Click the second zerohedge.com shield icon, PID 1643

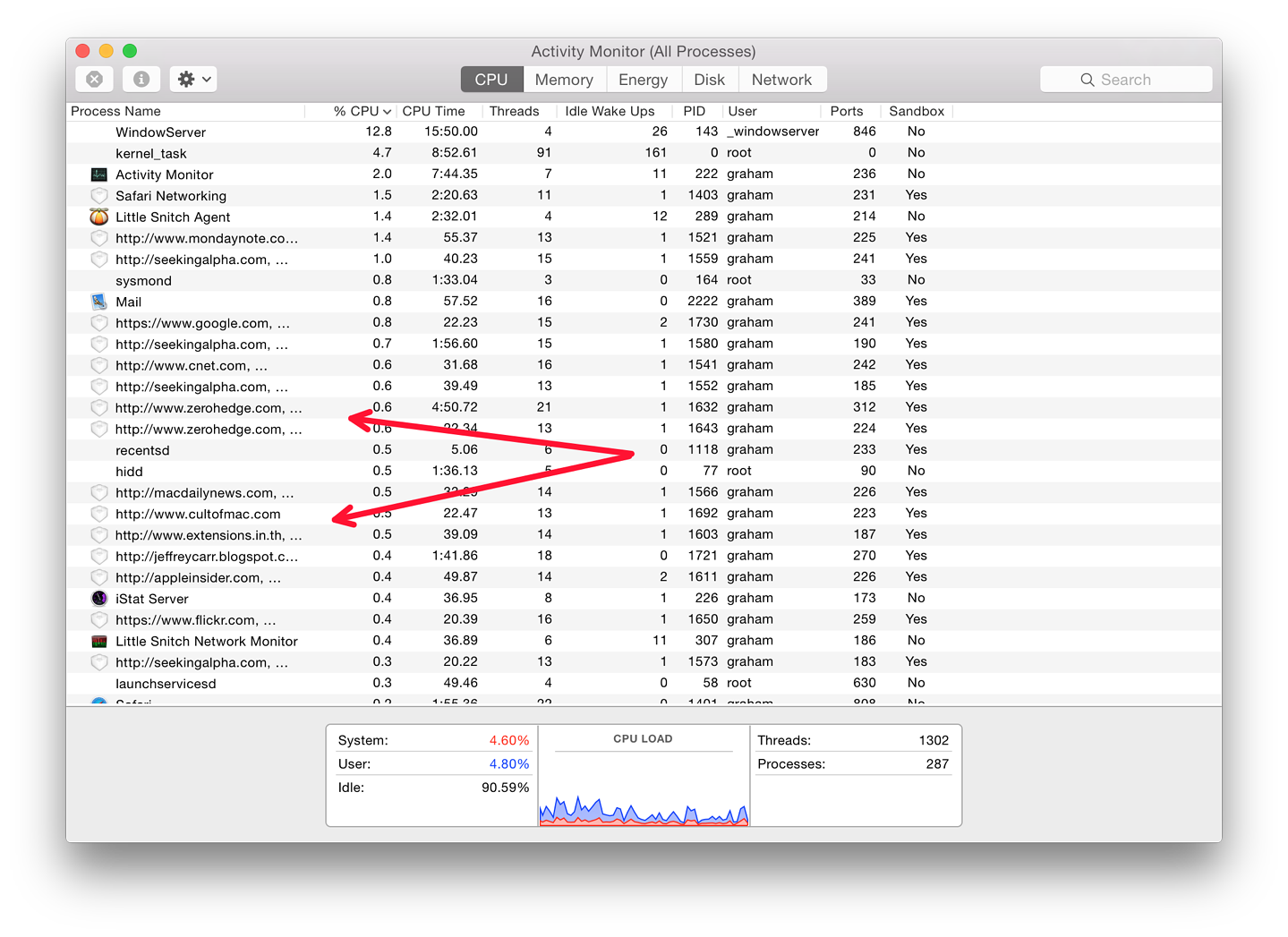point(98,430)
